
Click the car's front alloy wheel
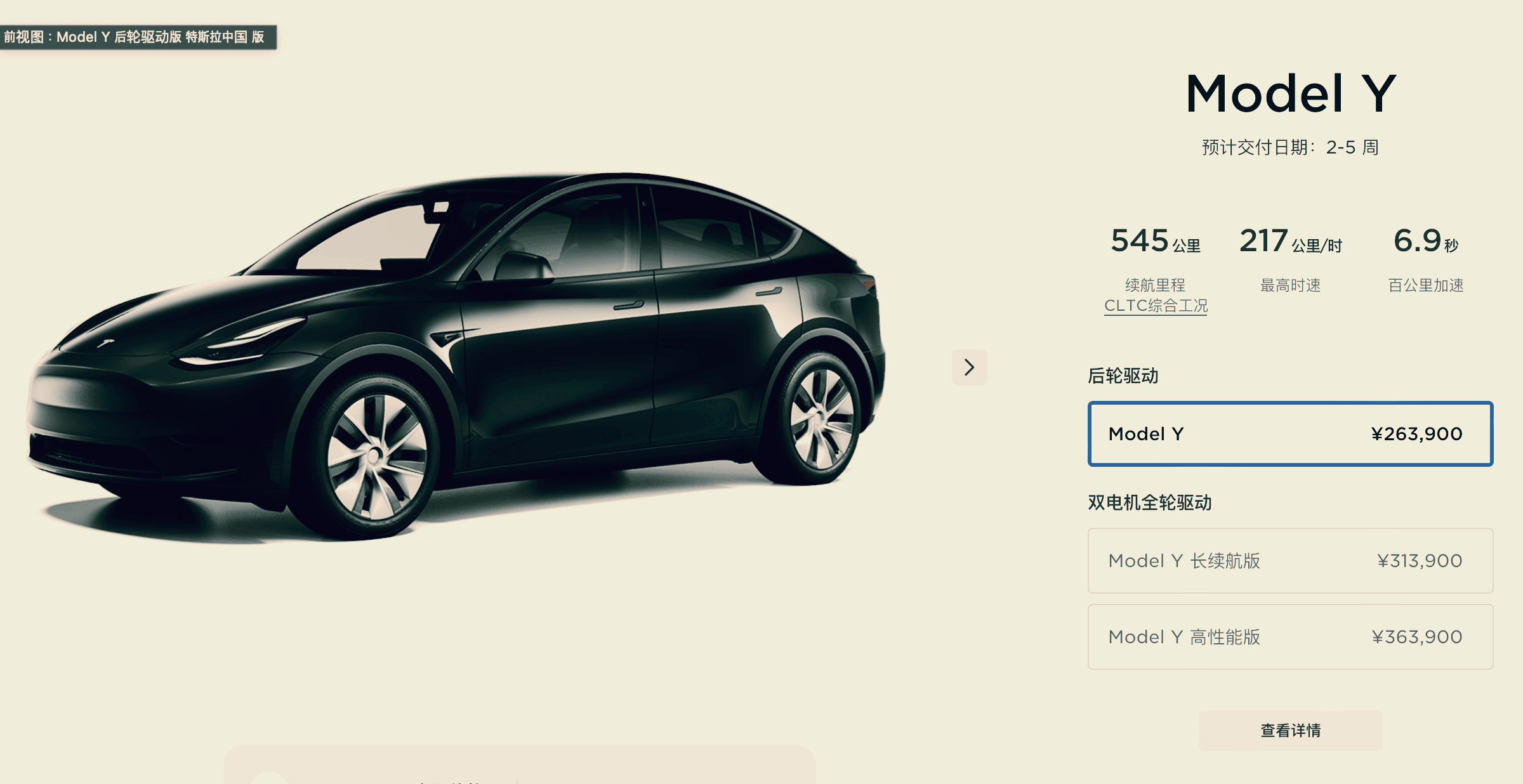click(376, 455)
